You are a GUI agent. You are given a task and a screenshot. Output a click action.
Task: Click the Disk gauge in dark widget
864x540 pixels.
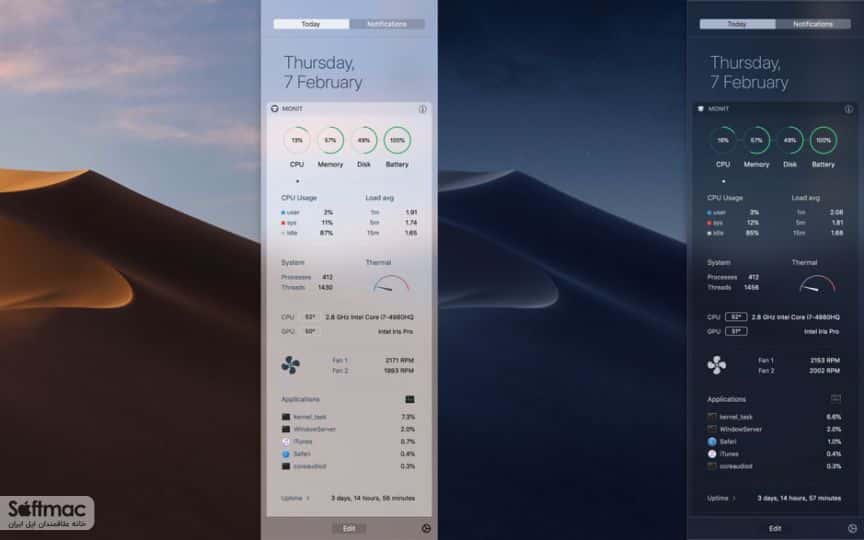tap(790, 140)
